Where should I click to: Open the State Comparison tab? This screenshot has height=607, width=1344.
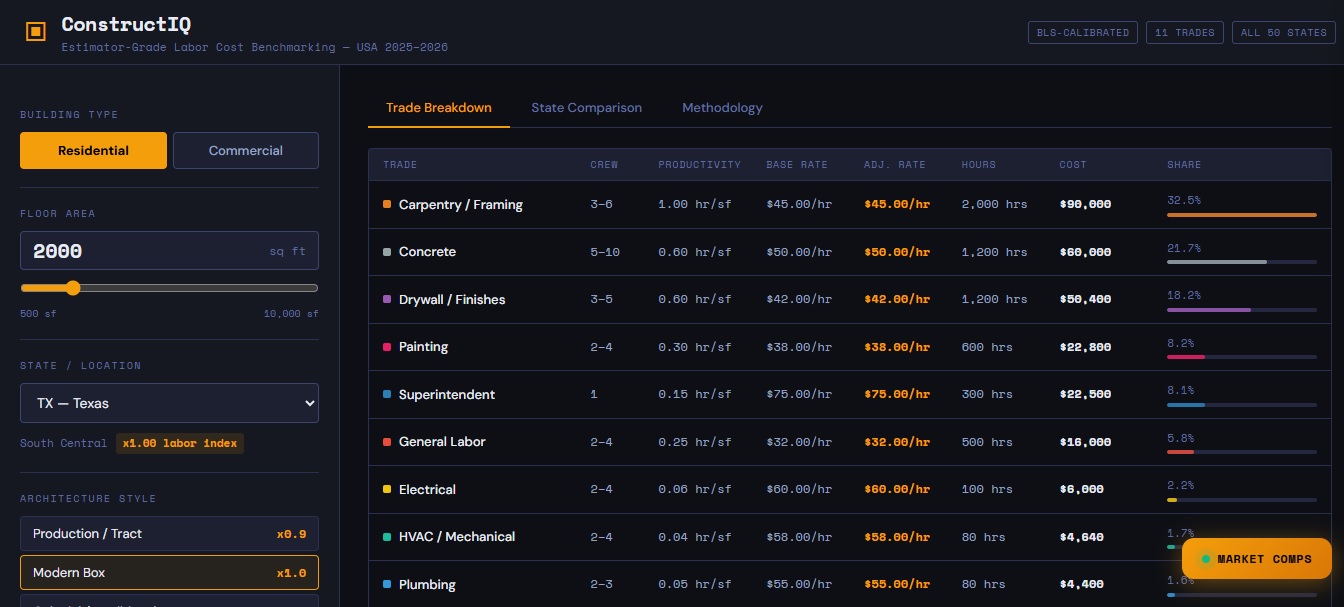click(586, 108)
